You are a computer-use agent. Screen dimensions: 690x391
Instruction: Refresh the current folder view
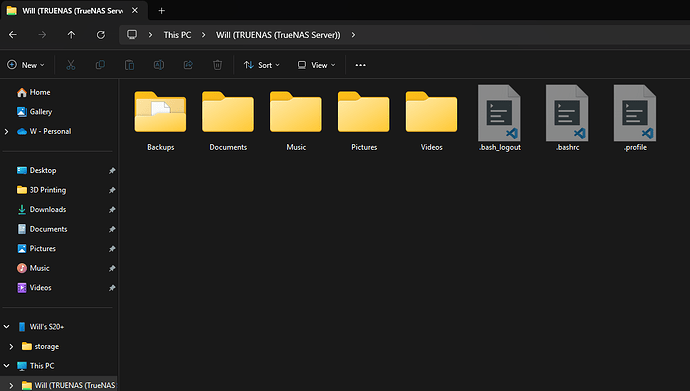tap(101, 35)
